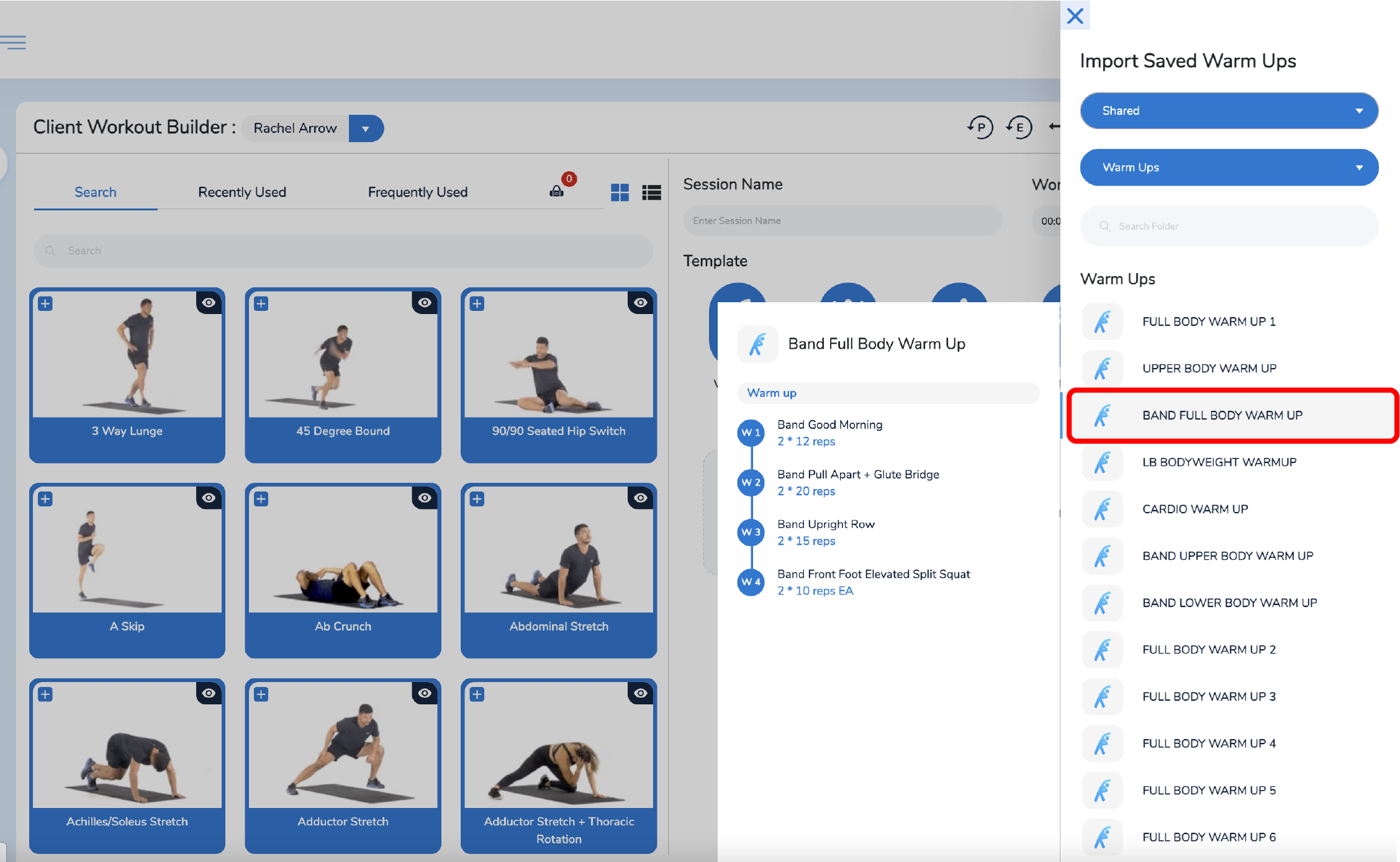Image resolution: width=1400 pixels, height=862 pixels.
Task: Add A Skip with plus icon
Action: (x=45, y=499)
